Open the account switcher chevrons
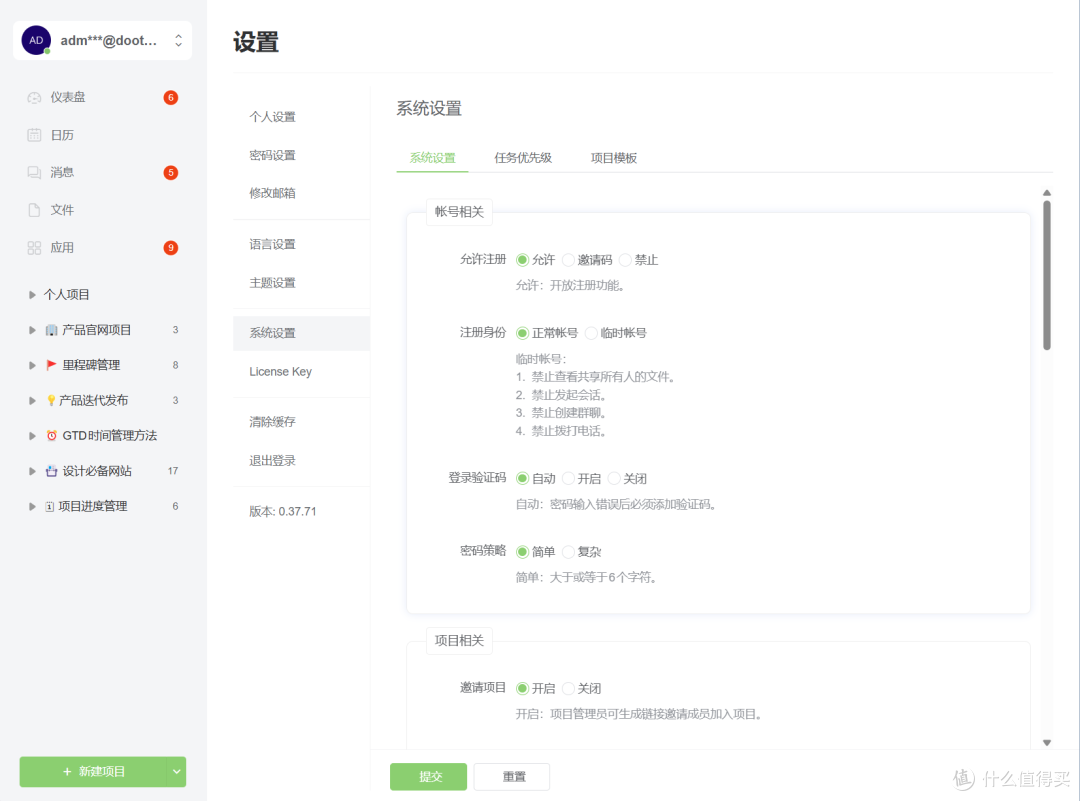This screenshot has height=801, width=1080. pyautogui.click(x=178, y=41)
